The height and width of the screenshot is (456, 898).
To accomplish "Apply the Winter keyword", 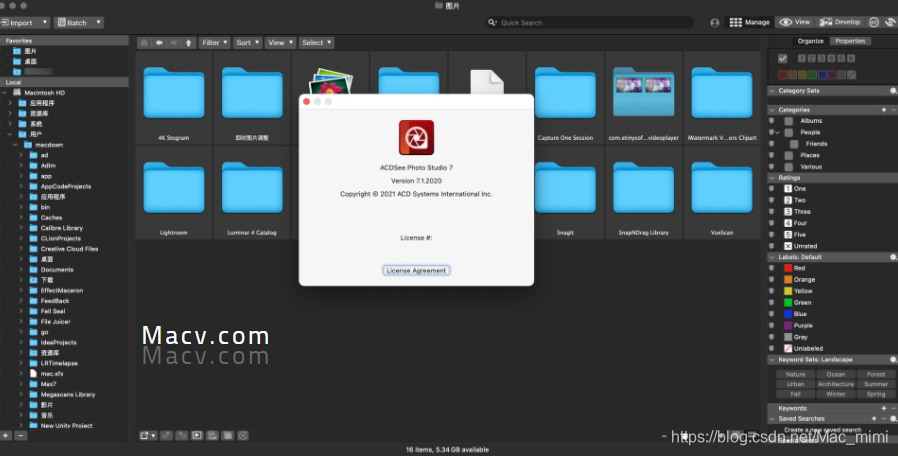I will (x=836, y=394).
